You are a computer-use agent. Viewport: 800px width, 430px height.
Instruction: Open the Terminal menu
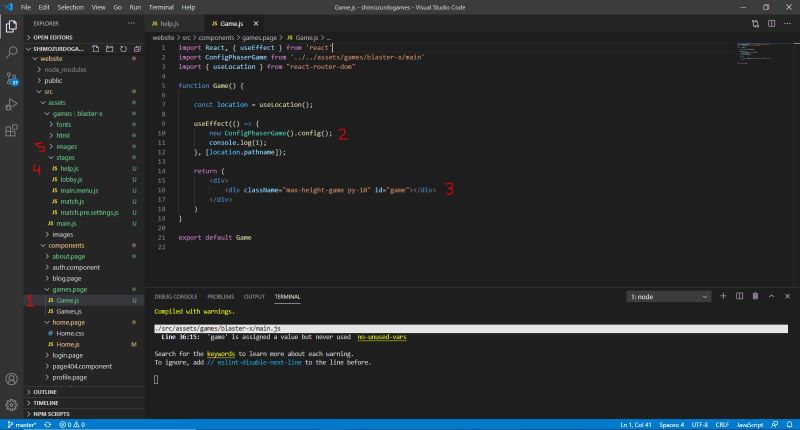161,7
